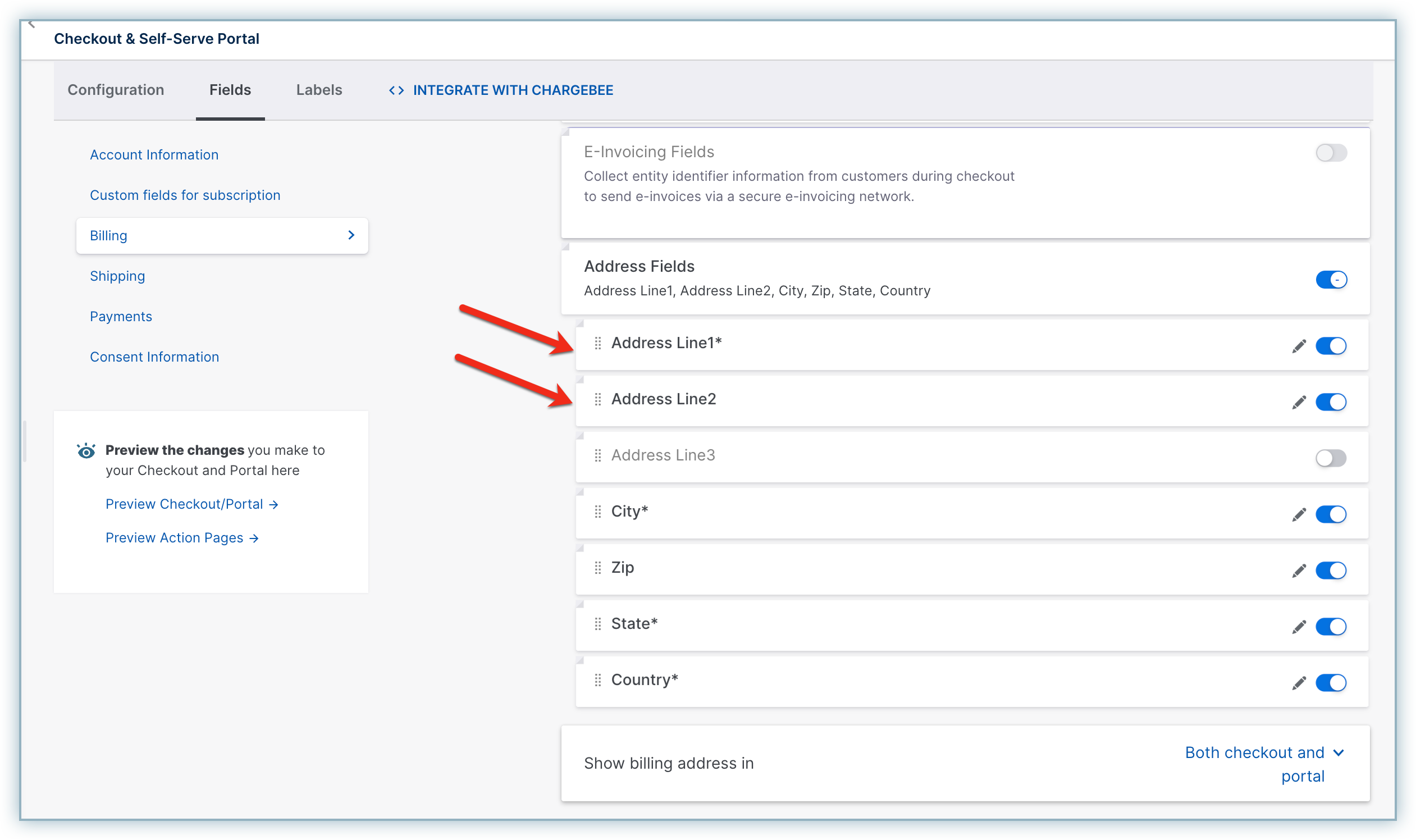Screen dimensions: 1416x840
Task: Enable the E-Invoicing Fields toggle
Action: click(x=1331, y=152)
